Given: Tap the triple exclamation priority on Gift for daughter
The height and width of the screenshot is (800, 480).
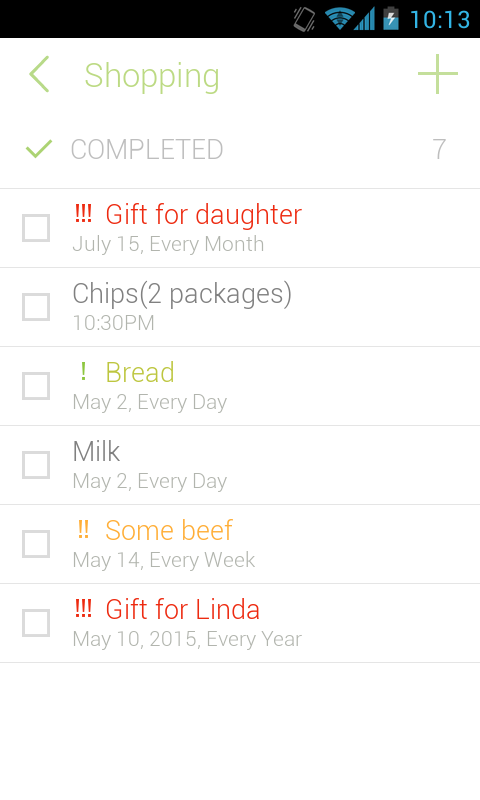Looking at the screenshot, I should (x=84, y=213).
